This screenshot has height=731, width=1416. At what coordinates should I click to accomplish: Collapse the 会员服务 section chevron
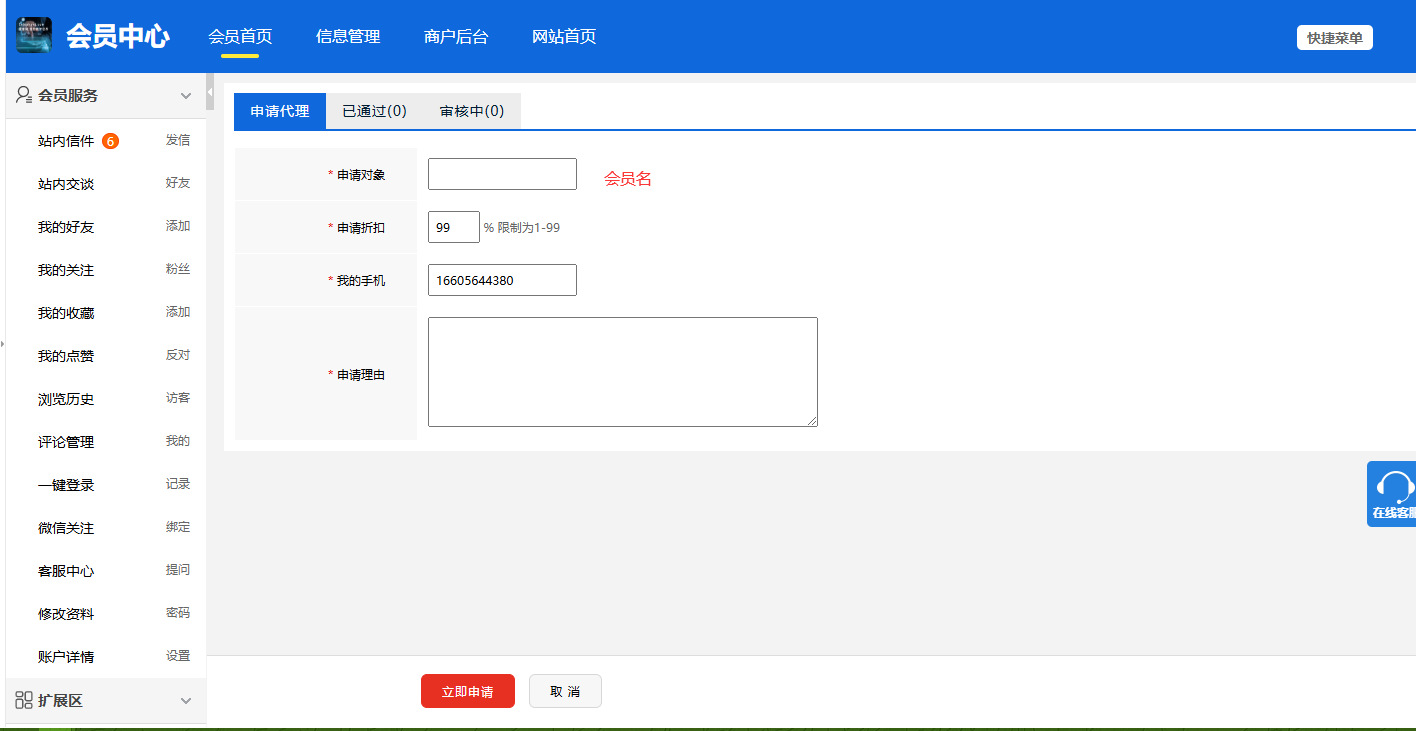click(x=185, y=96)
